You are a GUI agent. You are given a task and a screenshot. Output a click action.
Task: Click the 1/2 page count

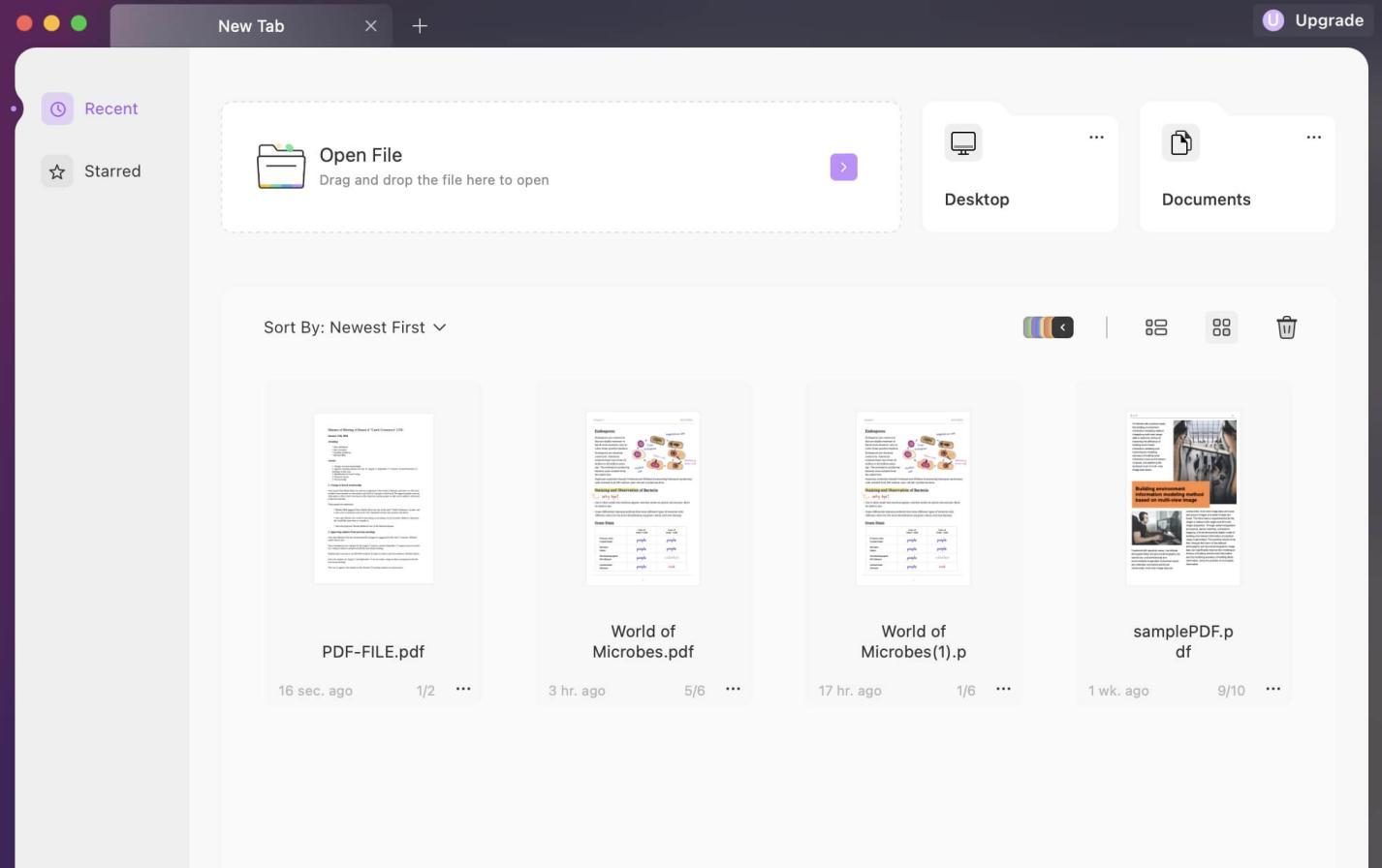[425, 691]
